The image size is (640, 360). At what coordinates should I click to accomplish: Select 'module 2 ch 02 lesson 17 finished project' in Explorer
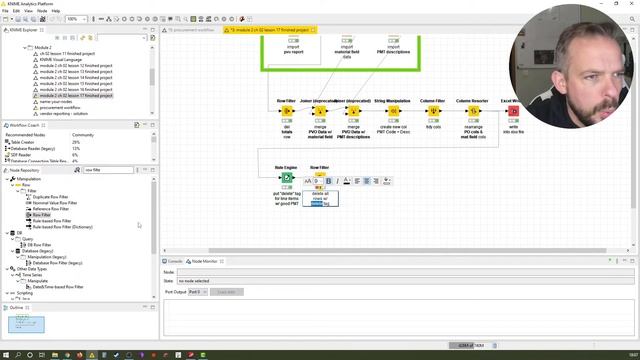[76, 96]
